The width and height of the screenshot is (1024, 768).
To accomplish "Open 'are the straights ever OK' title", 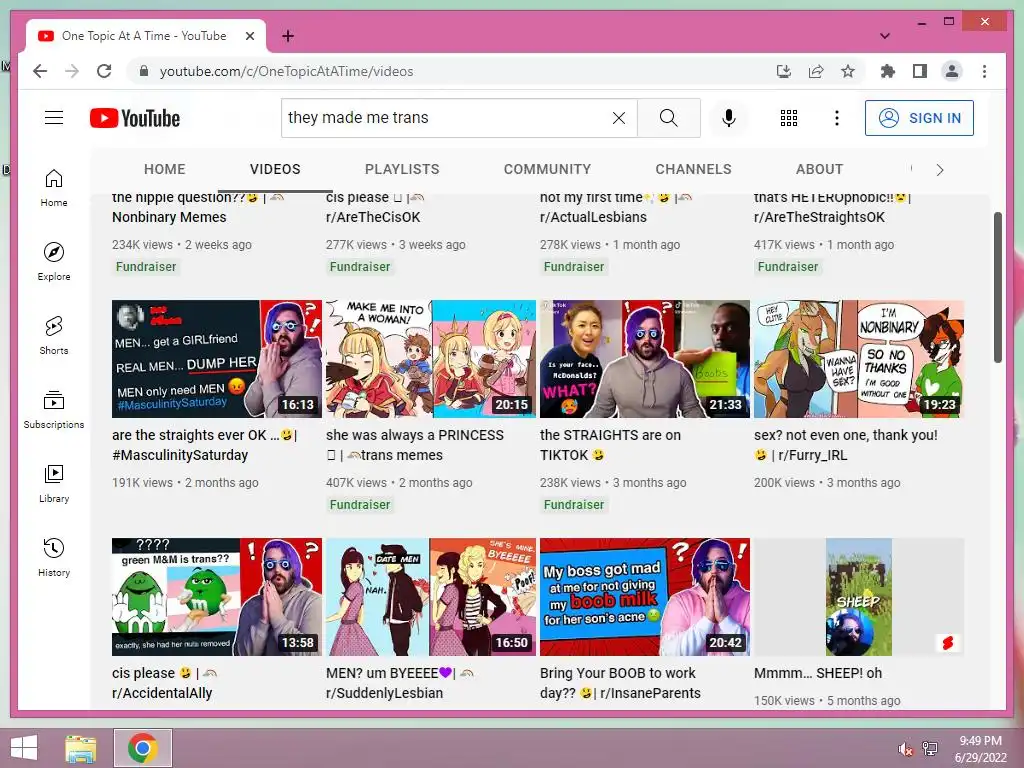I will 204,445.
